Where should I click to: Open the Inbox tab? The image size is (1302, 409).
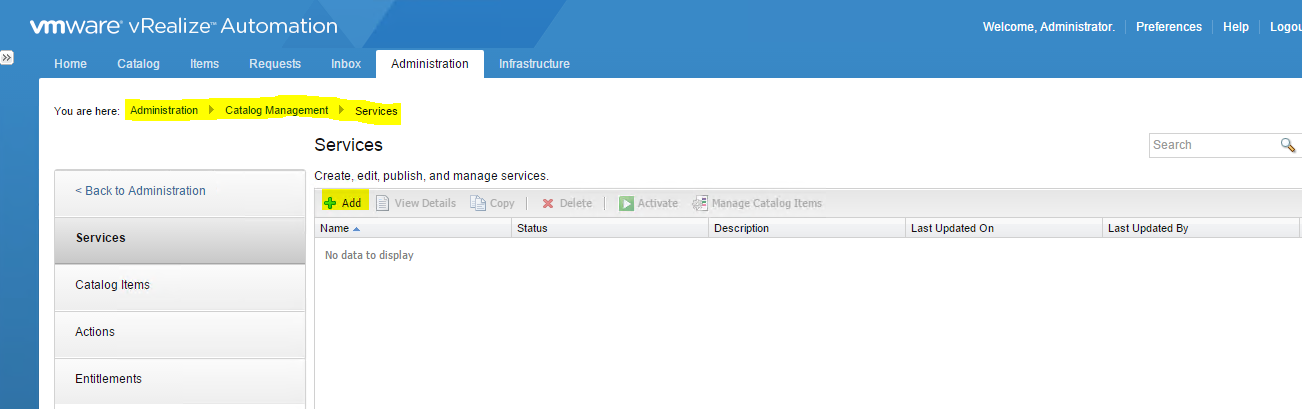(x=346, y=64)
